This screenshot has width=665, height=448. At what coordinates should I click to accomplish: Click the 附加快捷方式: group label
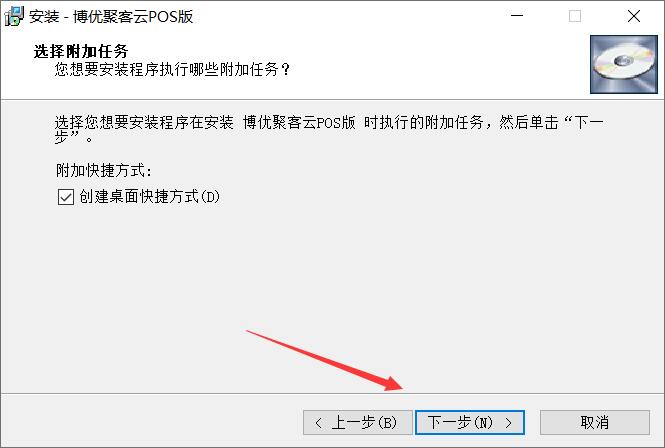click(104, 171)
